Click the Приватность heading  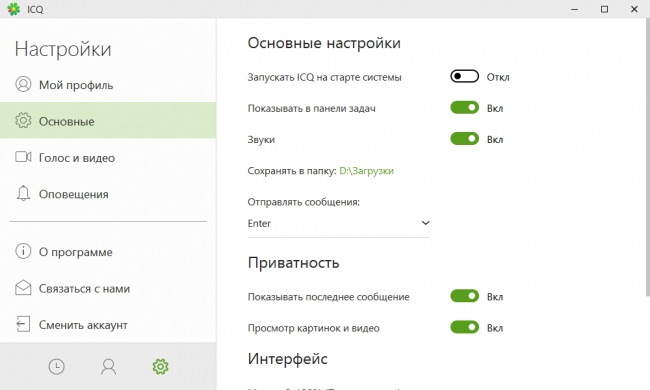tap(293, 263)
